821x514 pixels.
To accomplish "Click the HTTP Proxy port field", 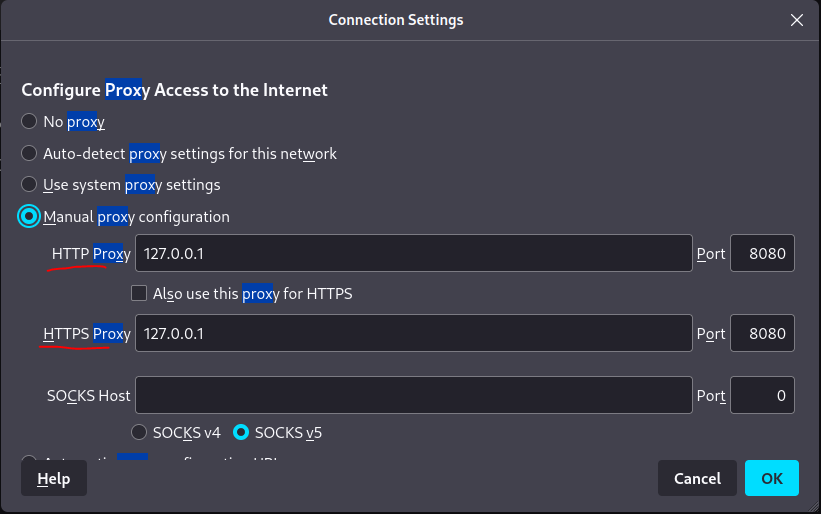I will point(762,253).
